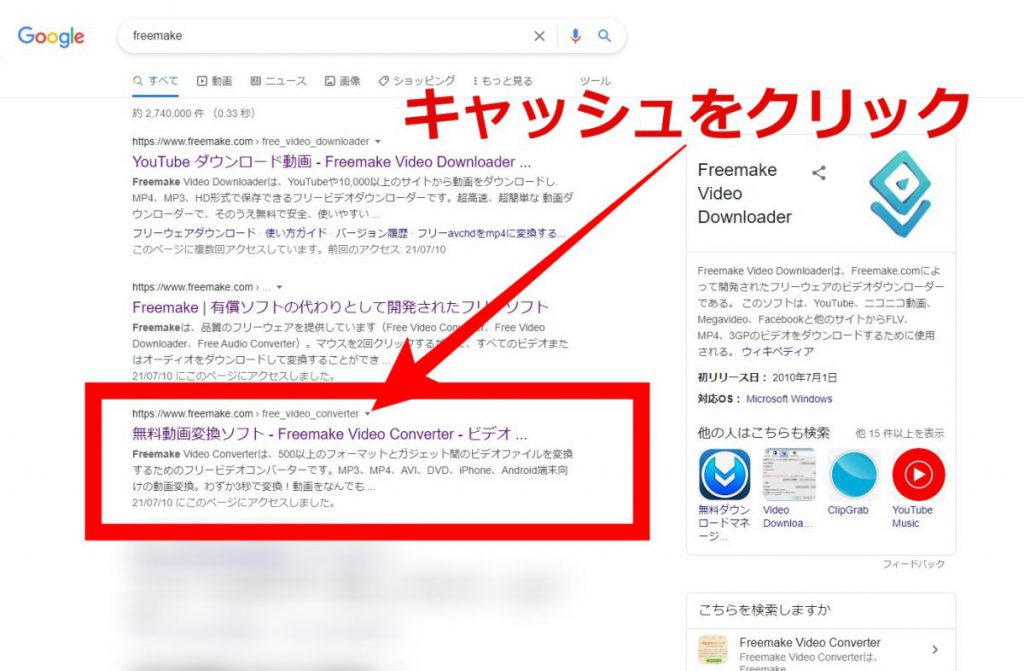Open the ClipGrab related search icon
Viewport: 1024px width, 671px height.
tap(854, 474)
